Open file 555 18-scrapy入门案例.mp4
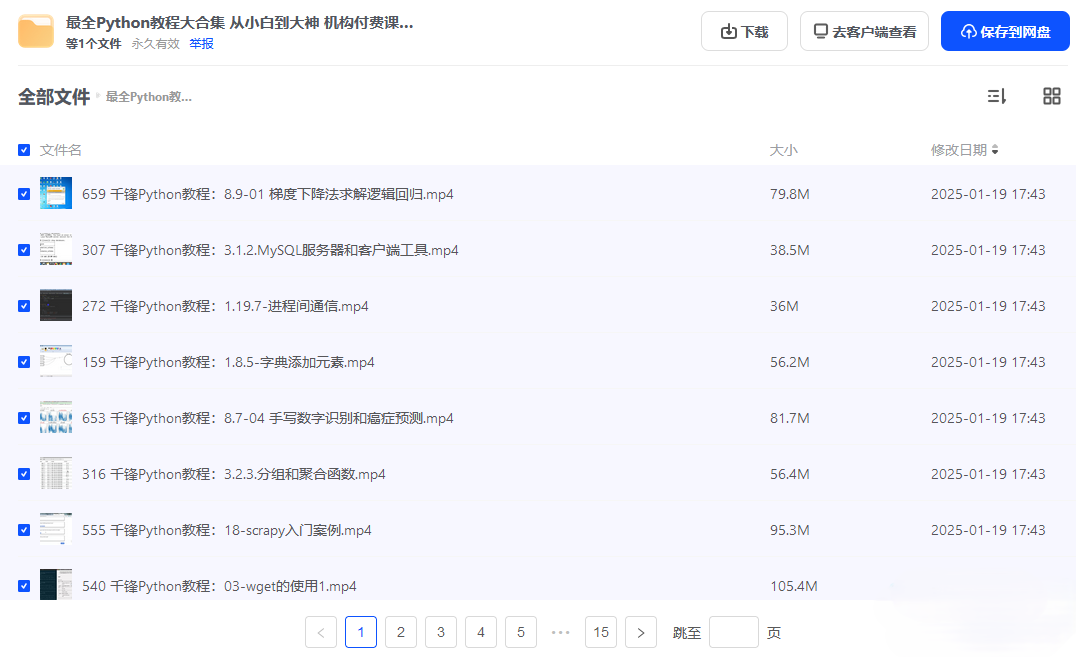This screenshot has width=1076, height=657. tap(226, 530)
